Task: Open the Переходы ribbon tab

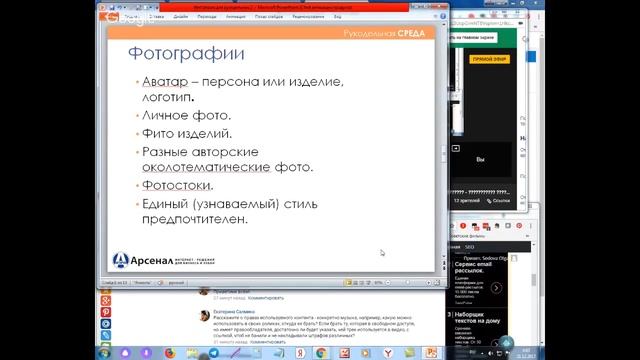Action: pos(207,17)
